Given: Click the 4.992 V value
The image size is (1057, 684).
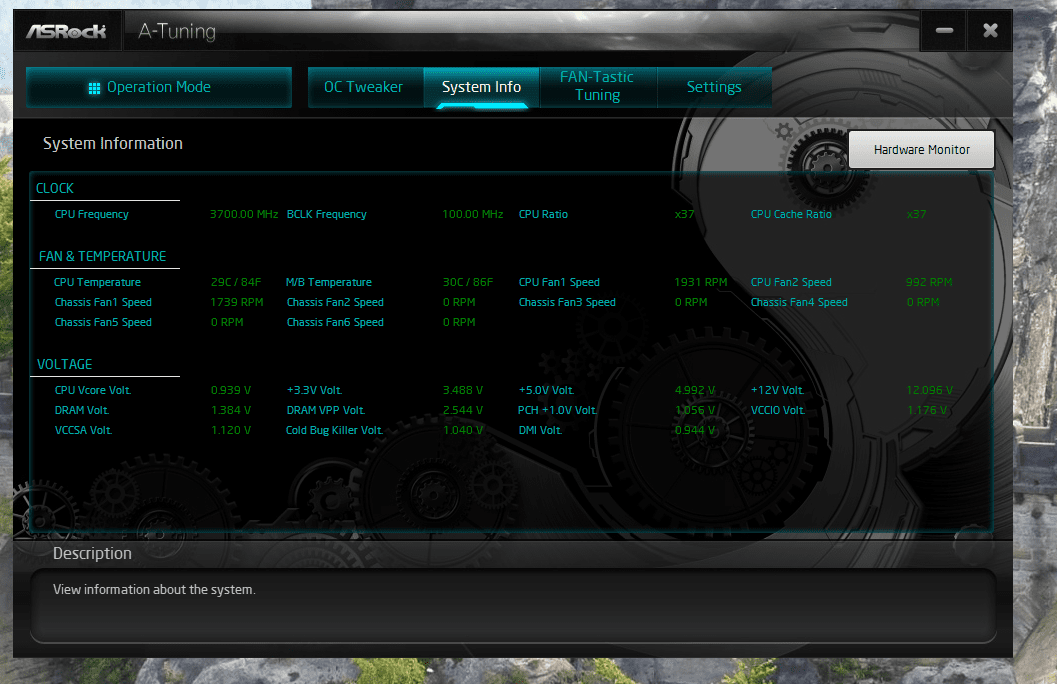Looking at the screenshot, I should tap(695, 391).
